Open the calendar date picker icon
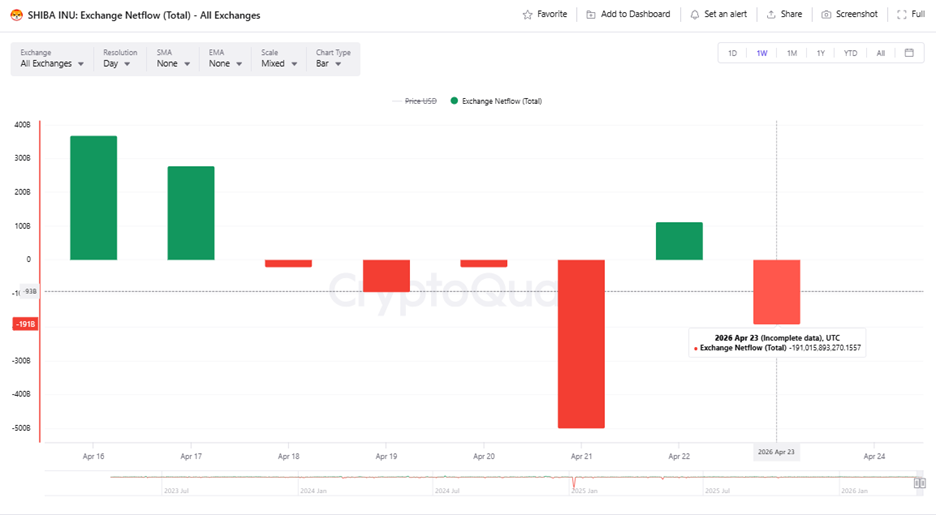Viewport: 936px width, 515px height. pyautogui.click(x=909, y=53)
